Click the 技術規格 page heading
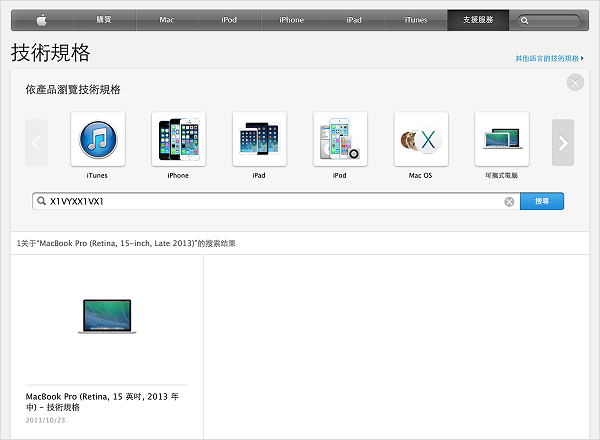600x440 pixels. pyautogui.click(x=51, y=52)
